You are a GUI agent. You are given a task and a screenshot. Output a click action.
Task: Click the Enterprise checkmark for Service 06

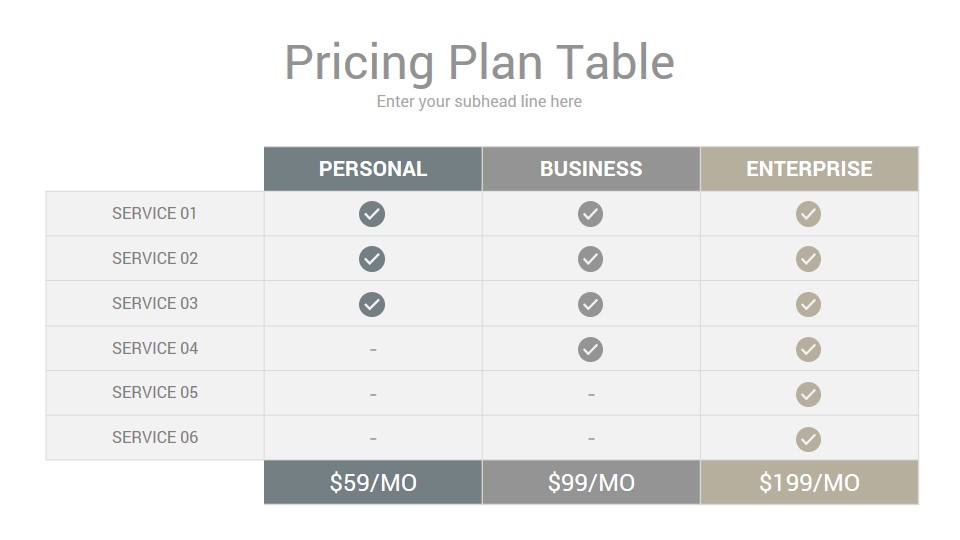coord(808,439)
